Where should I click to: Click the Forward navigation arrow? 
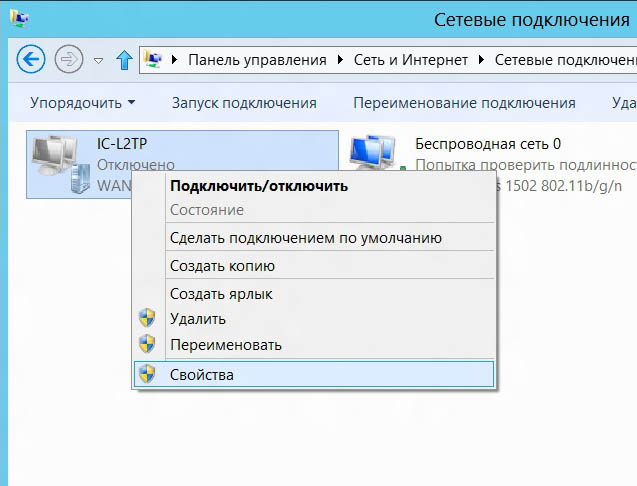pyautogui.click(x=69, y=59)
